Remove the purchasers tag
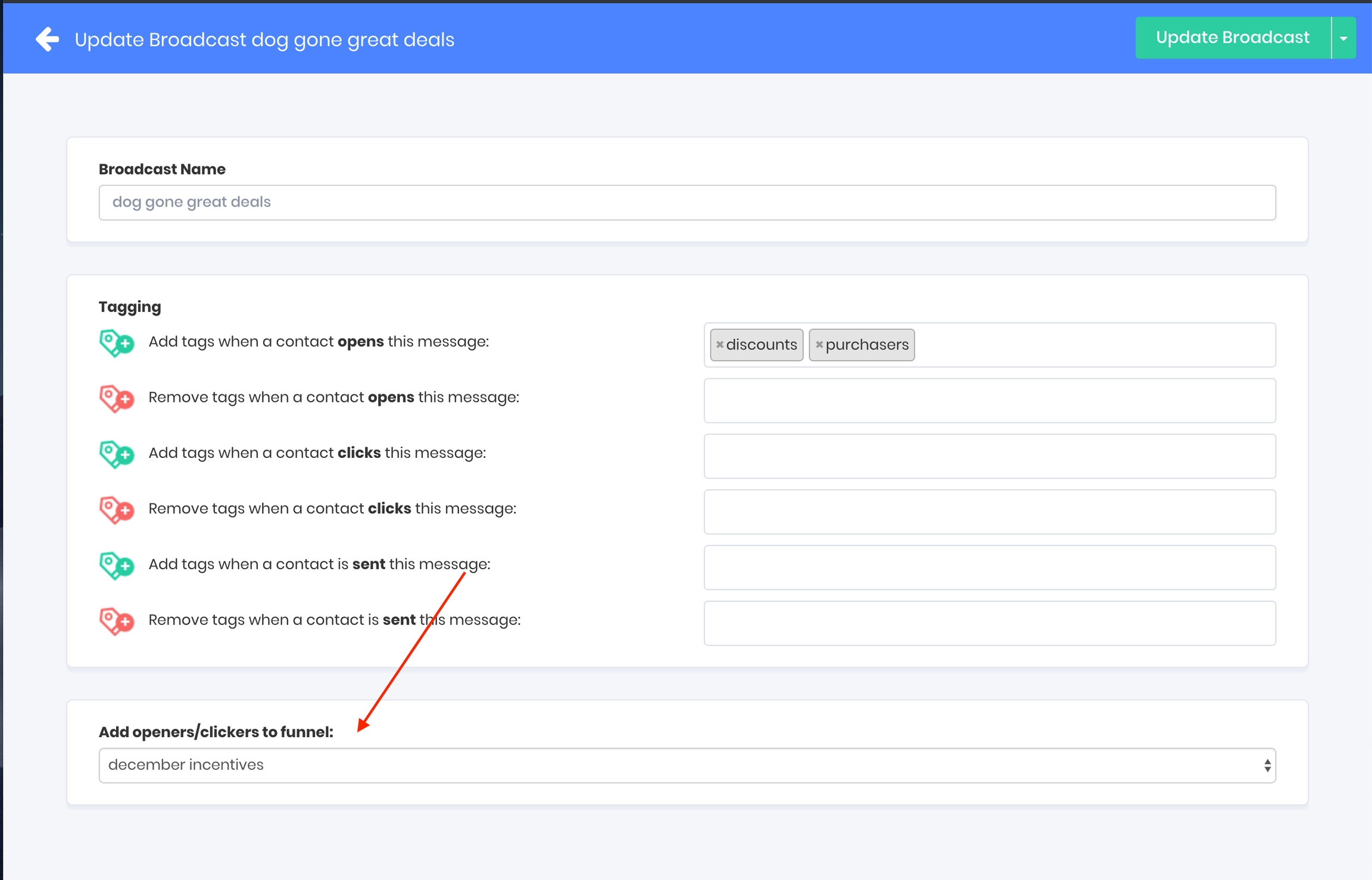Viewport: 1372px width, 880px height. (819, 345)
